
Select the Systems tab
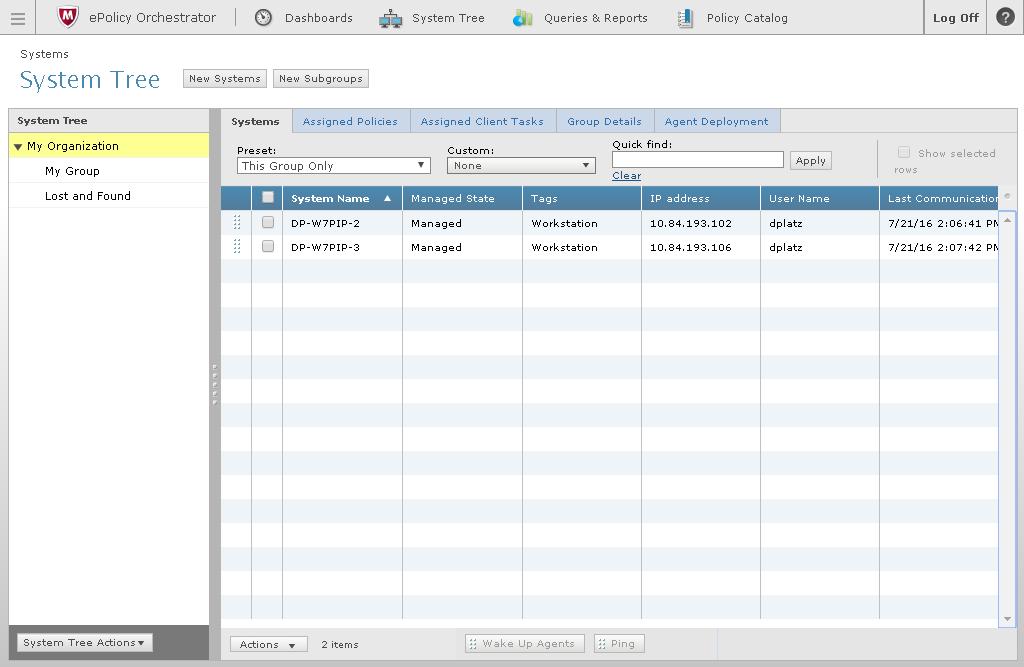[x=255, y=122]
